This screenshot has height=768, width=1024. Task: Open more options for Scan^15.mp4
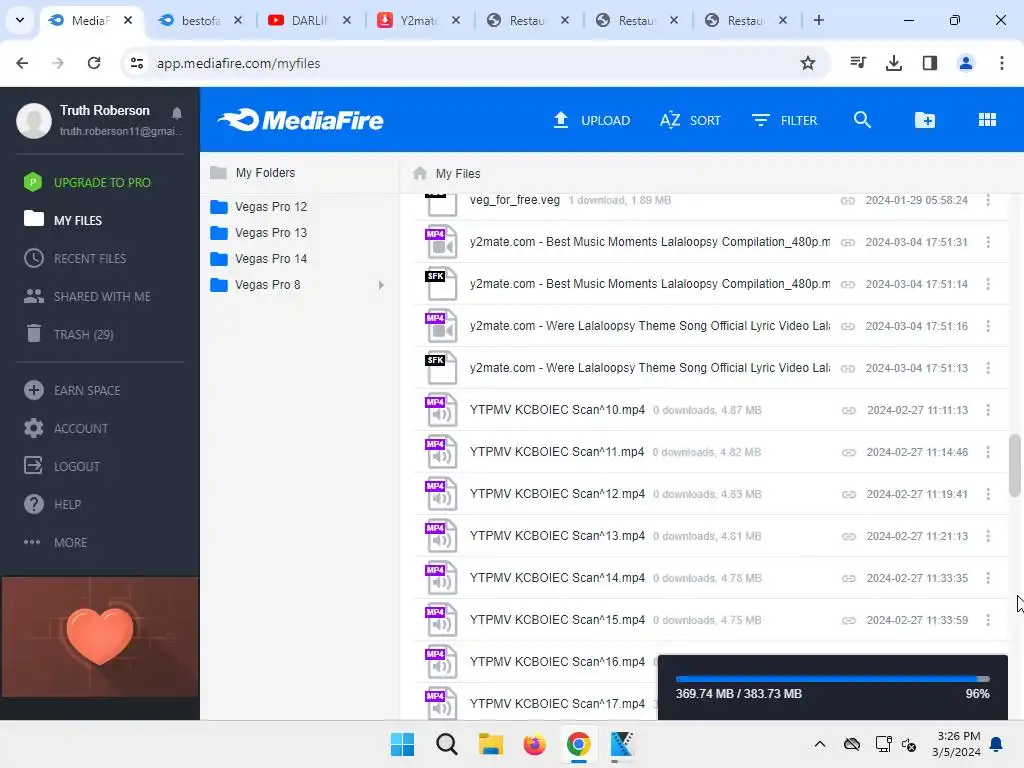[988, 620]
